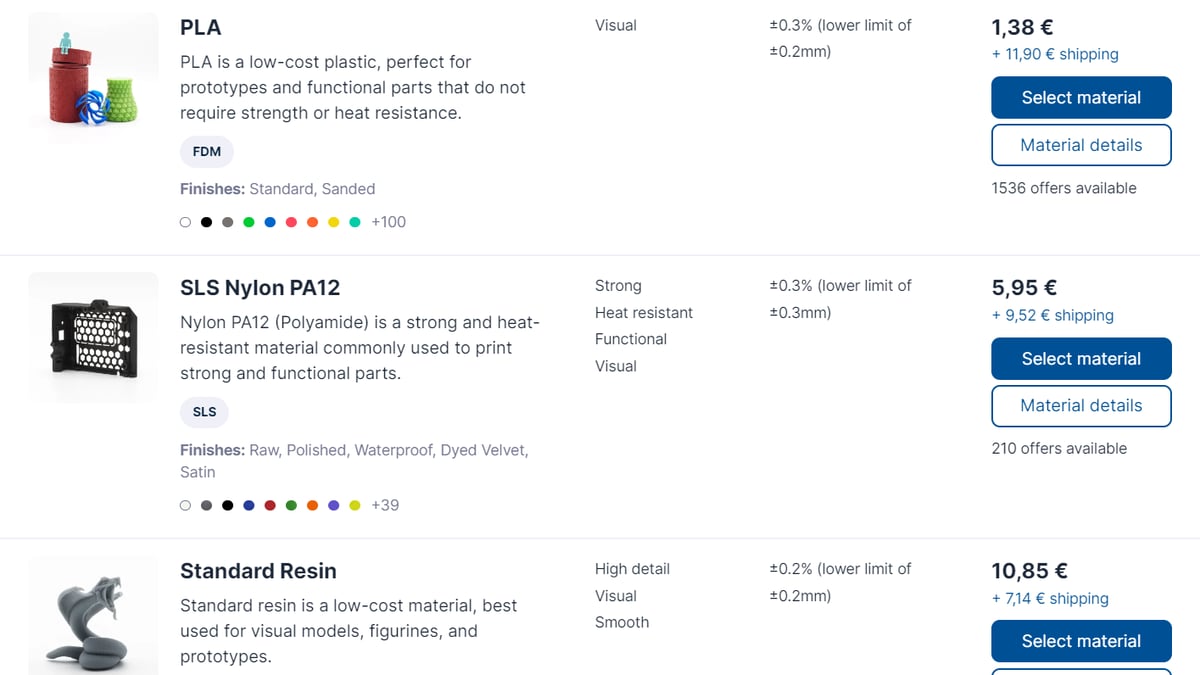This screenshot has width=1200, height=675.
Task: Select the Standard Resin material
Action: coord(1081,642)
